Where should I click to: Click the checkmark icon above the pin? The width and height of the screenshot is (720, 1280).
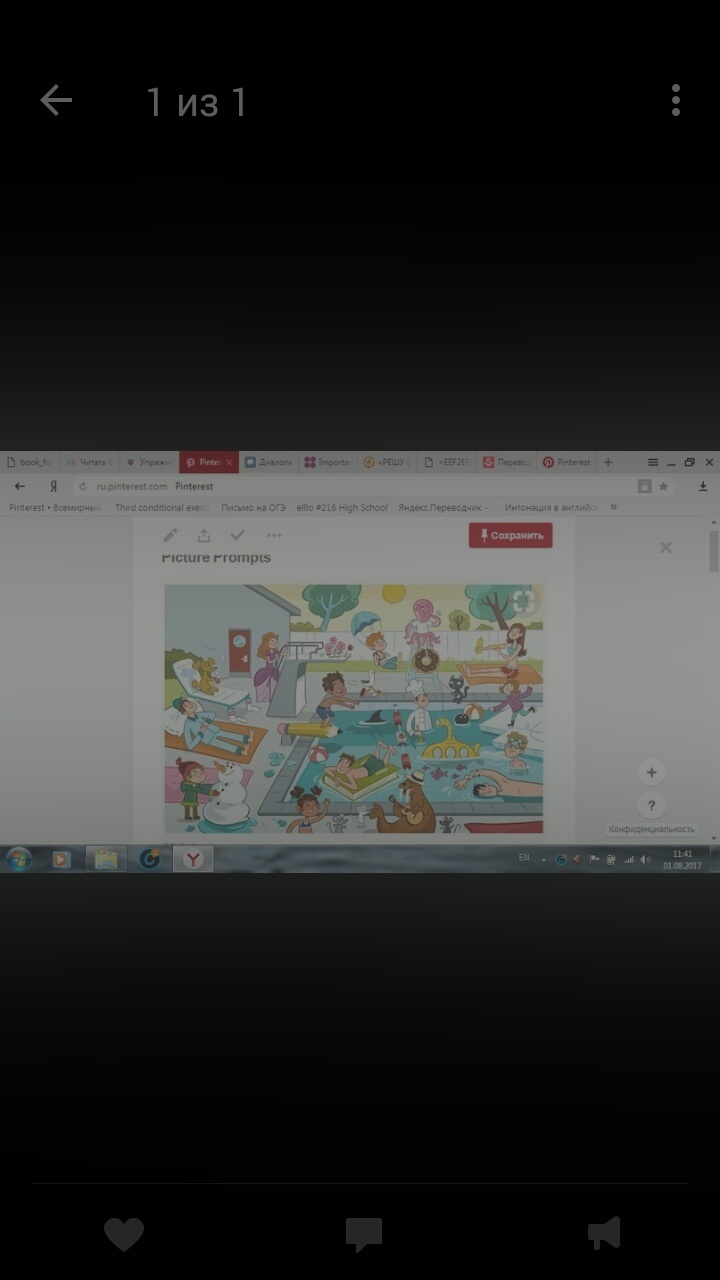[237, 535]
